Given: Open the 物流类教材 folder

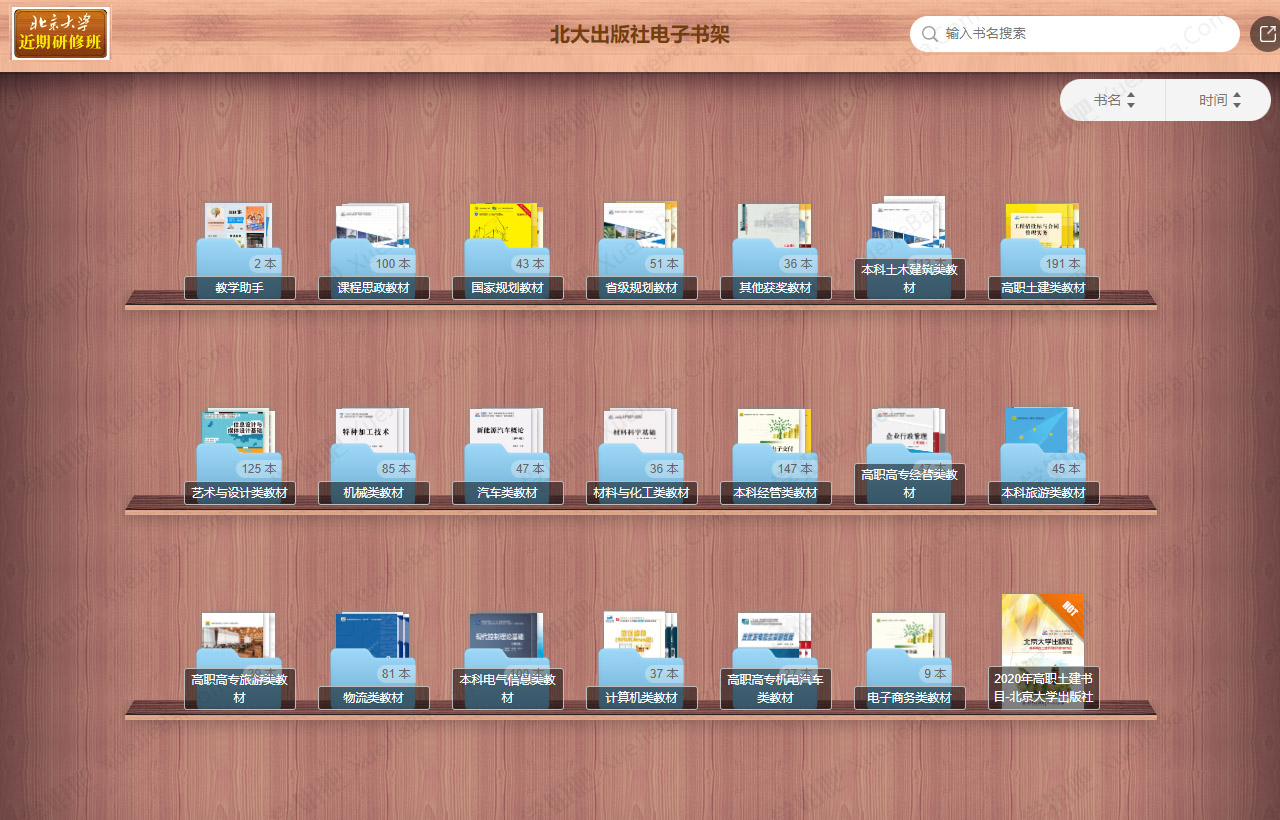Looking at the screenshot, I should [x=373, y=660].
